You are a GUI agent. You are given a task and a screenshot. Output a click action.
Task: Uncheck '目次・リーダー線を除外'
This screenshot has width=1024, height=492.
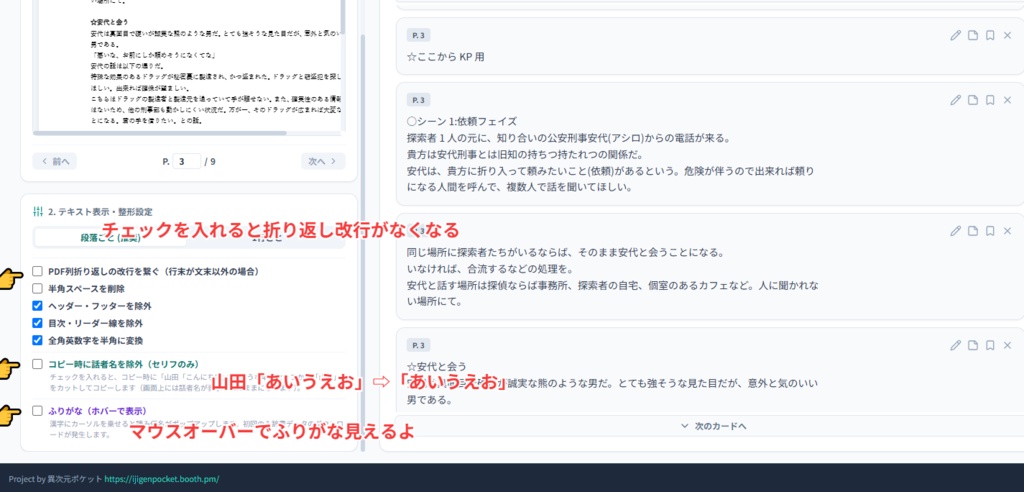(37, 323)
